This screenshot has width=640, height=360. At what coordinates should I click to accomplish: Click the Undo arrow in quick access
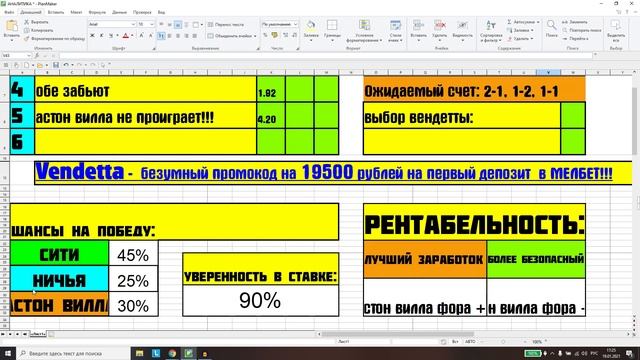point(65,65)
